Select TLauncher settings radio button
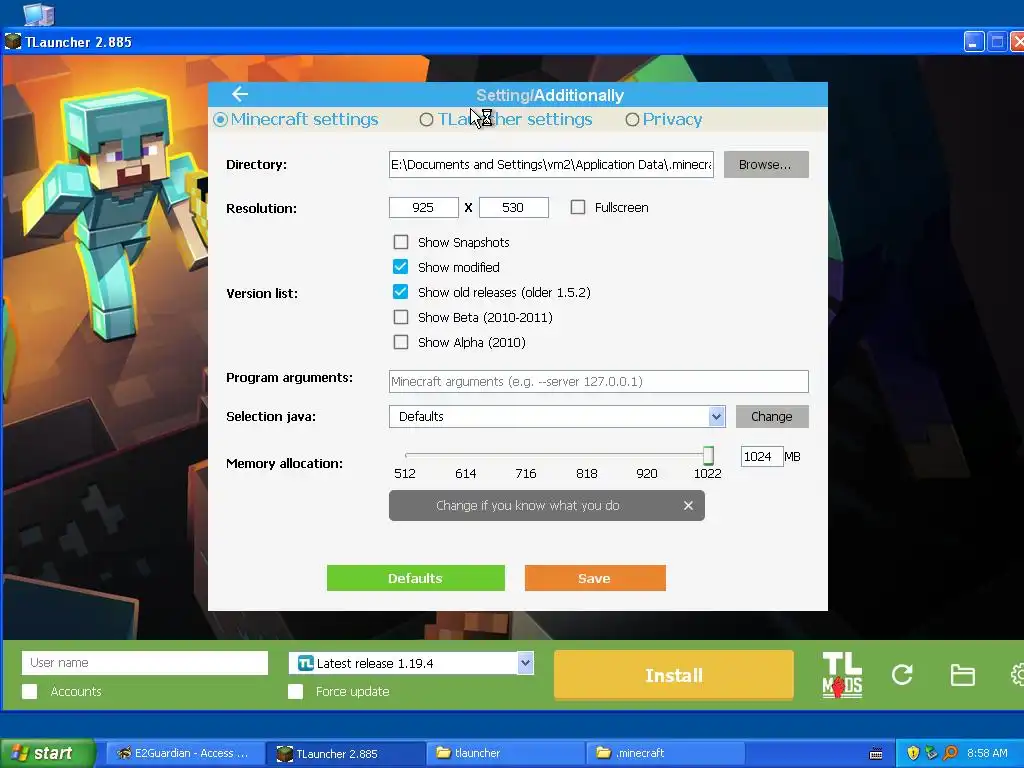Image resolution: width=1024 pixels, height=768 pixels. [426, 120]
